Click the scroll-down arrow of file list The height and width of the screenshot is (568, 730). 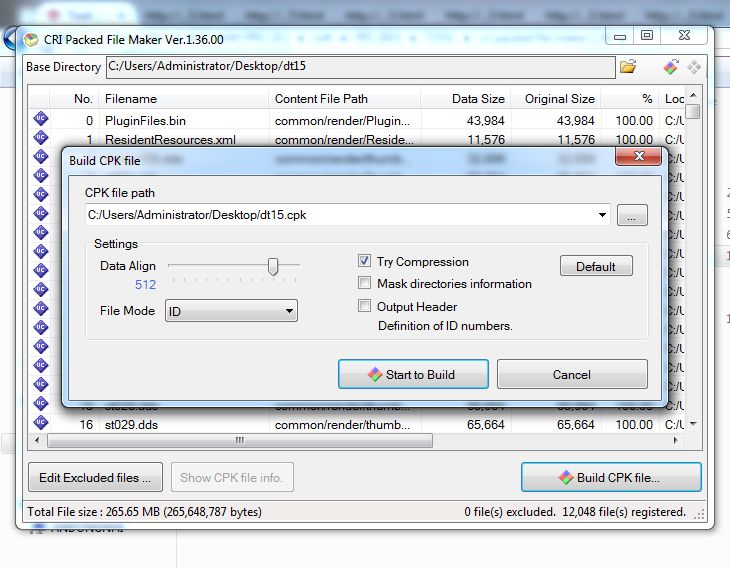click(693, 424)
